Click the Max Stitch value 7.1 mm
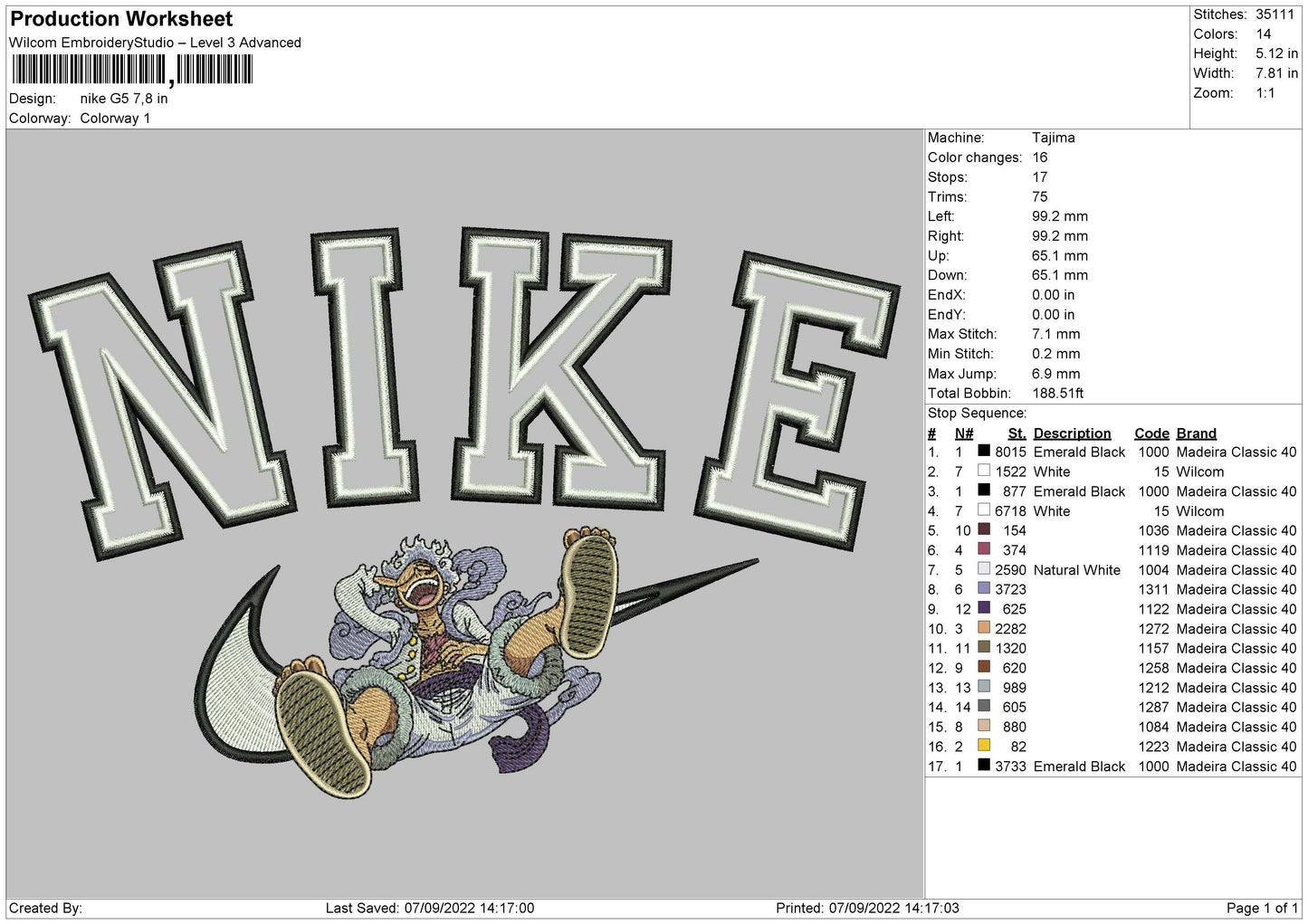This screenshot has width=1308, height=924. (x=1056, y=334)
